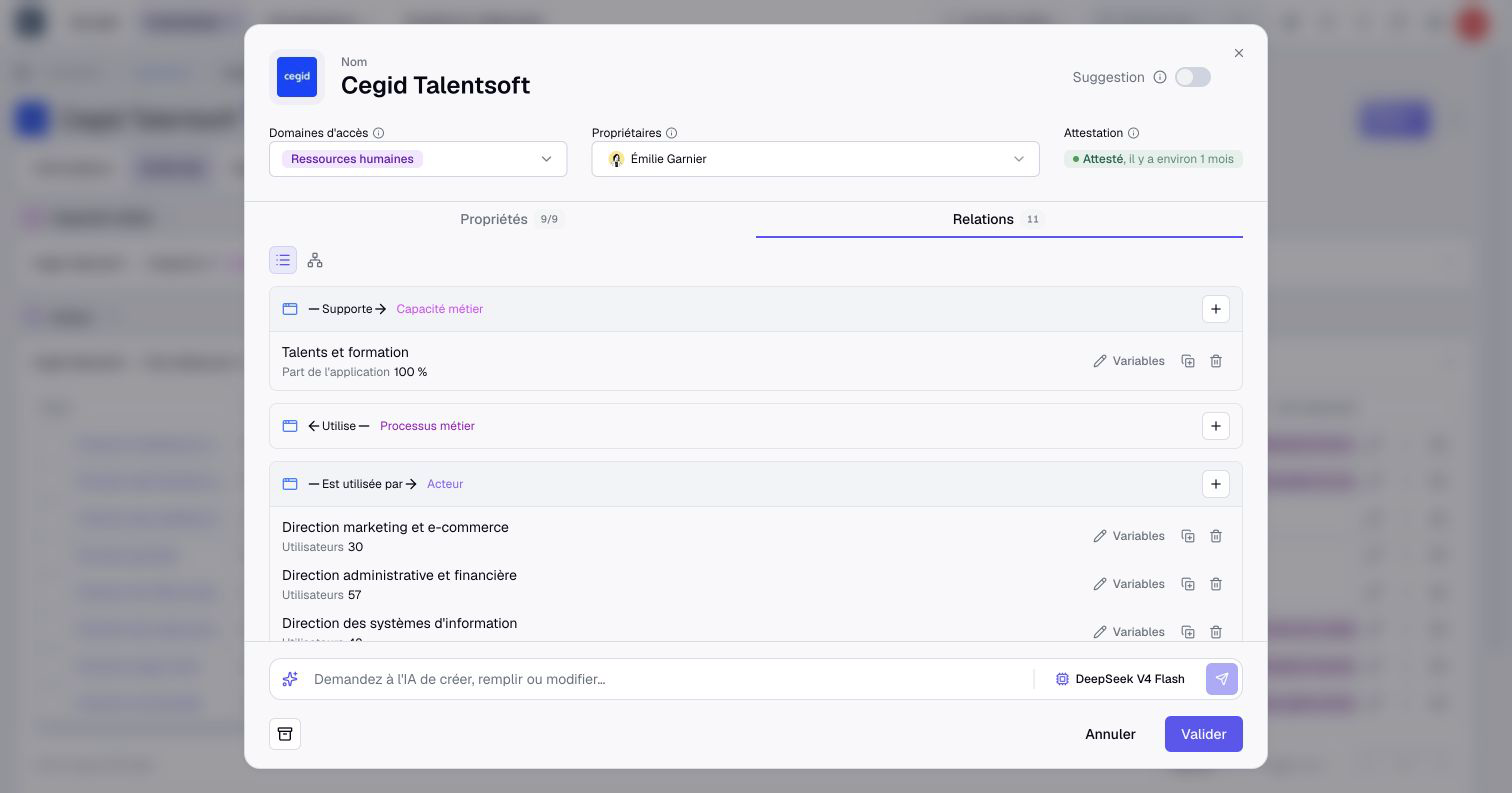Image resolution: width=1512 pixels, height=793 pixels.
Task: Click the AI prompt input field
Action: click(668, 679)
